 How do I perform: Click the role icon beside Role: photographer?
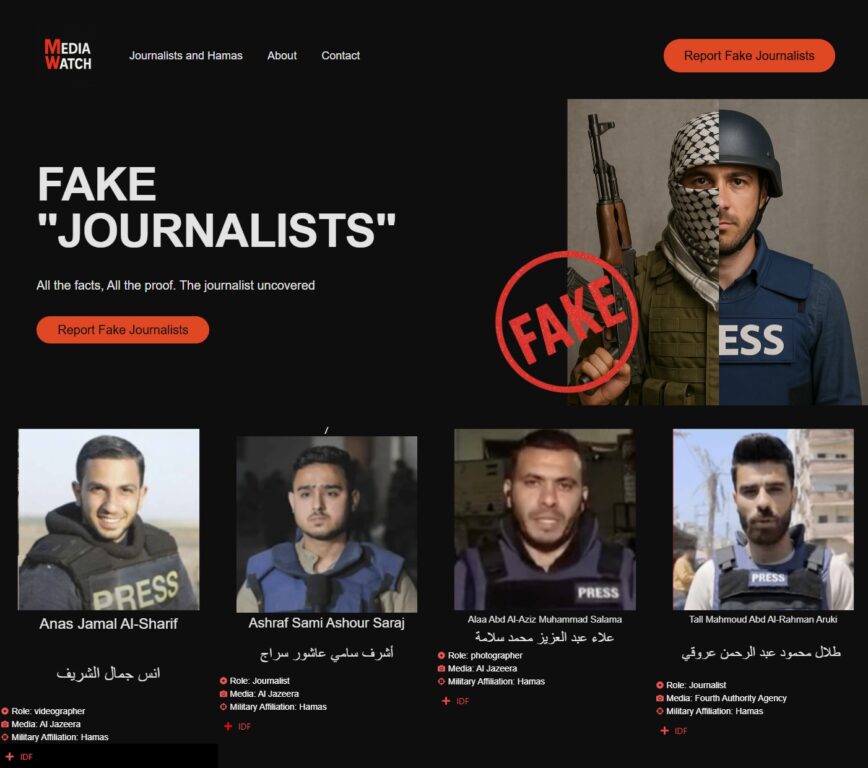pos(441,655)
